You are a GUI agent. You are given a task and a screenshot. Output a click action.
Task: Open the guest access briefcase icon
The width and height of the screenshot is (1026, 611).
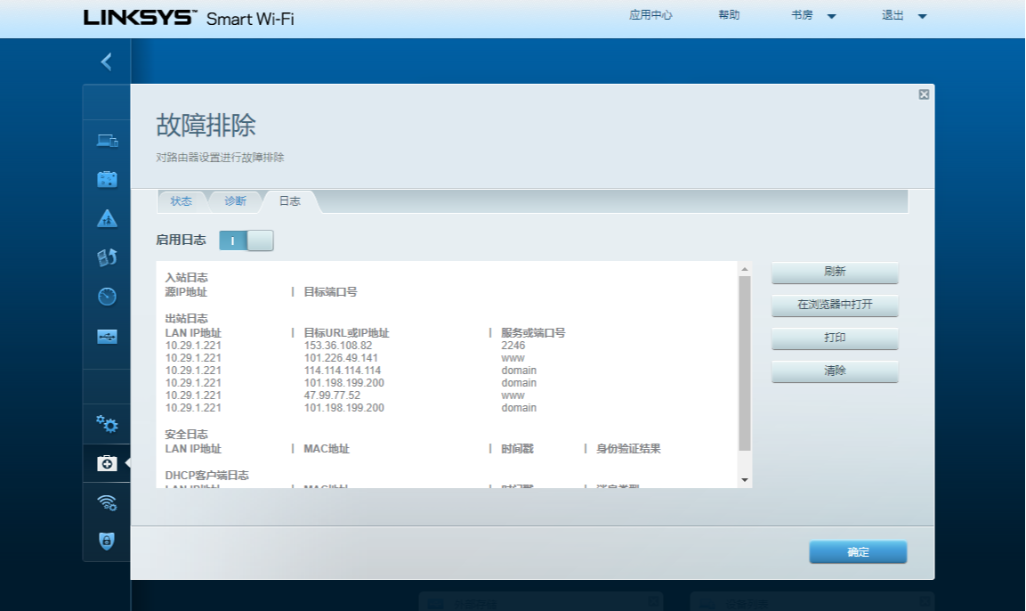107,179
